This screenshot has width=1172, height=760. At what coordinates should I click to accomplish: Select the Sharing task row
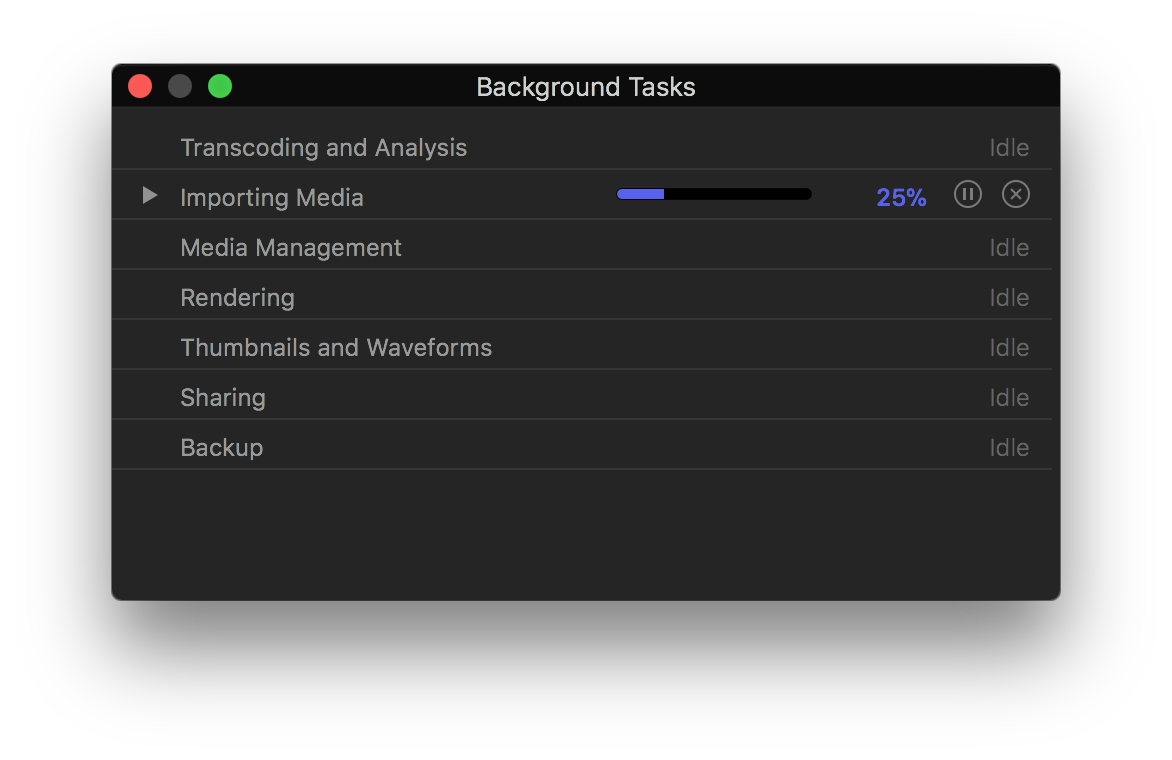point(223,398)
